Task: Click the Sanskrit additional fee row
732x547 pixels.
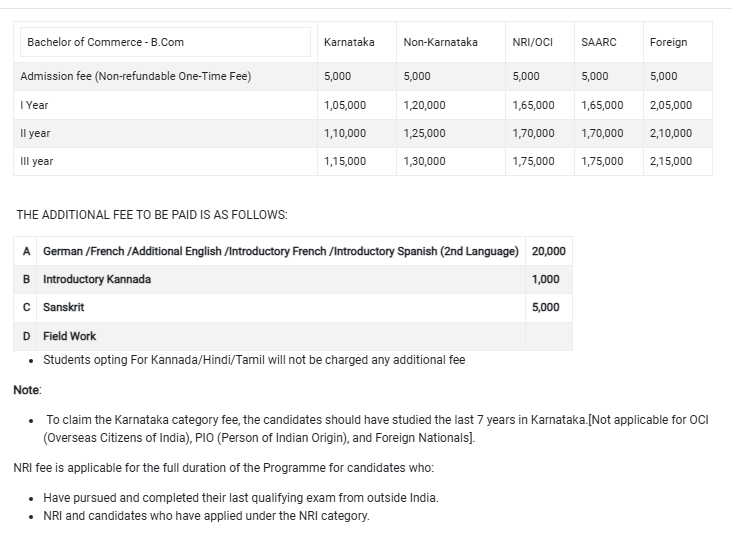Action: pyautogui.click(x=63, y=307)
